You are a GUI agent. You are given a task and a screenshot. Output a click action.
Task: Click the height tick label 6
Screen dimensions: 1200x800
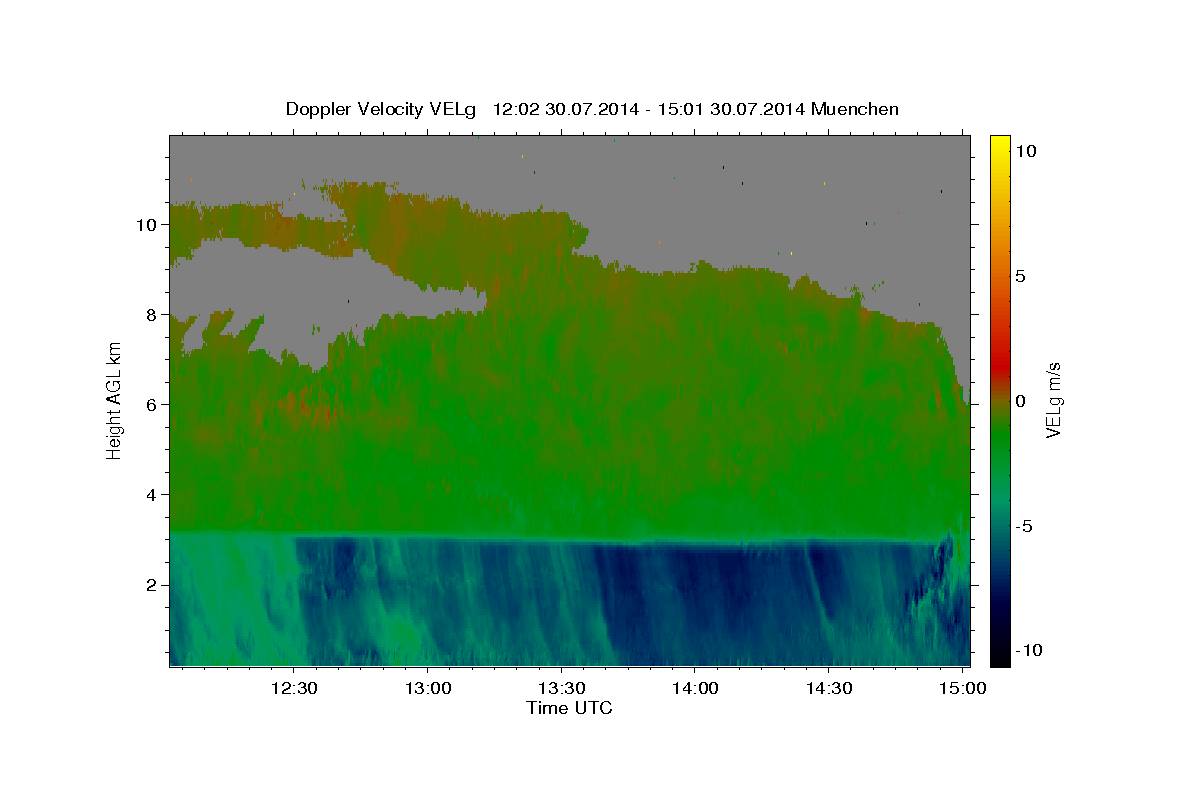(153, 405)
